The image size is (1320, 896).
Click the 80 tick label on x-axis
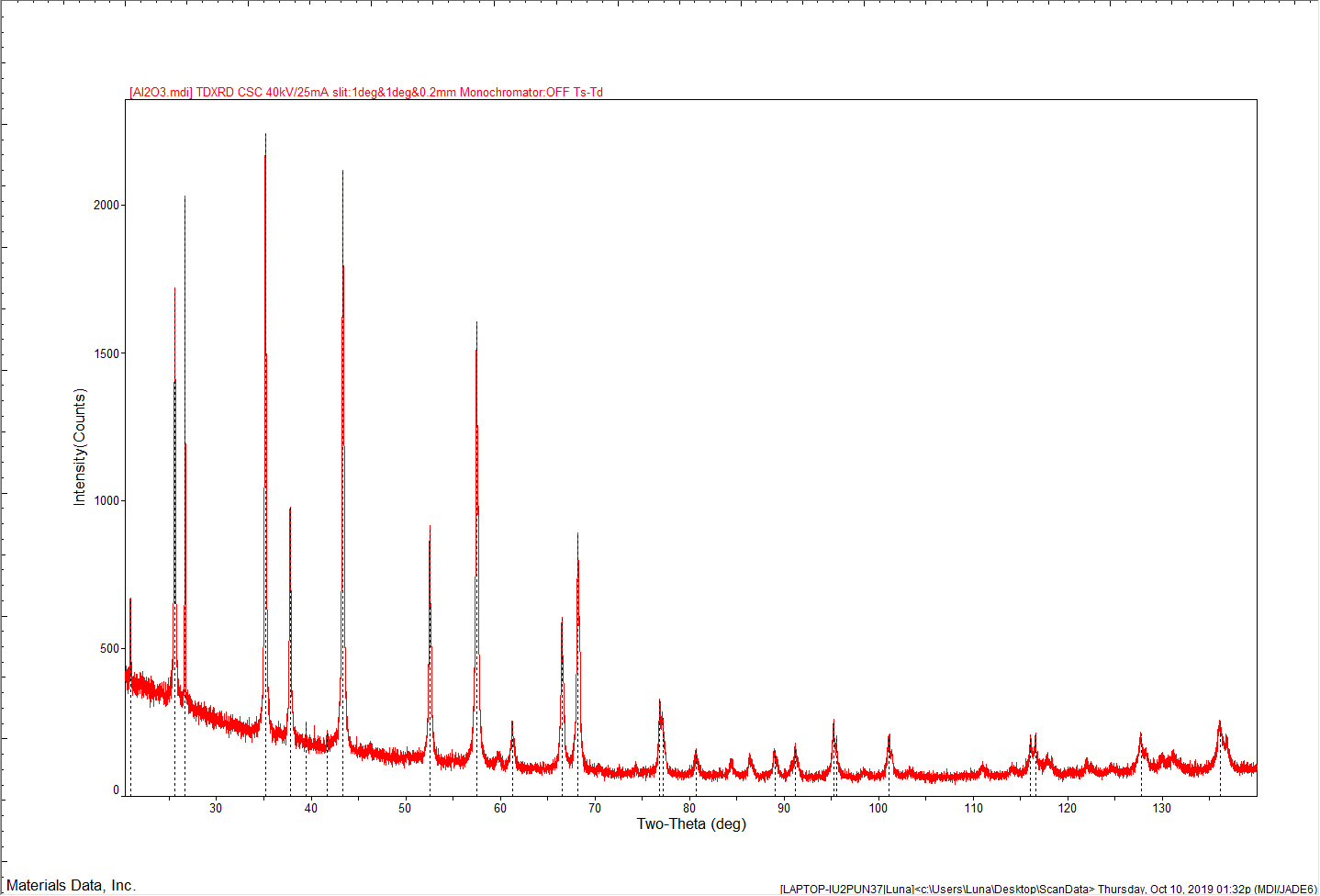point(689,808)
